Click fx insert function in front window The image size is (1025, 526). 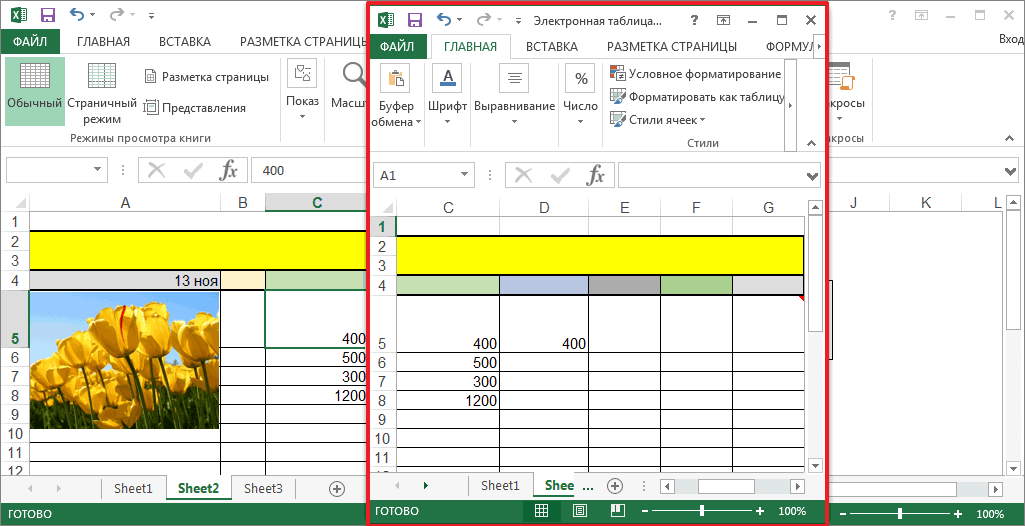595,175
